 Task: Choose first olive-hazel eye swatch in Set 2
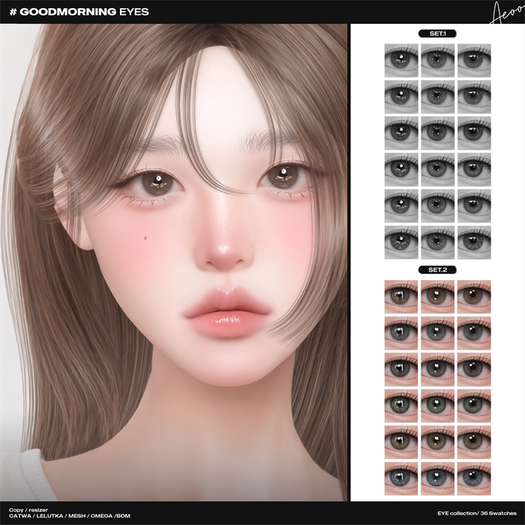(x=401, y=442)
